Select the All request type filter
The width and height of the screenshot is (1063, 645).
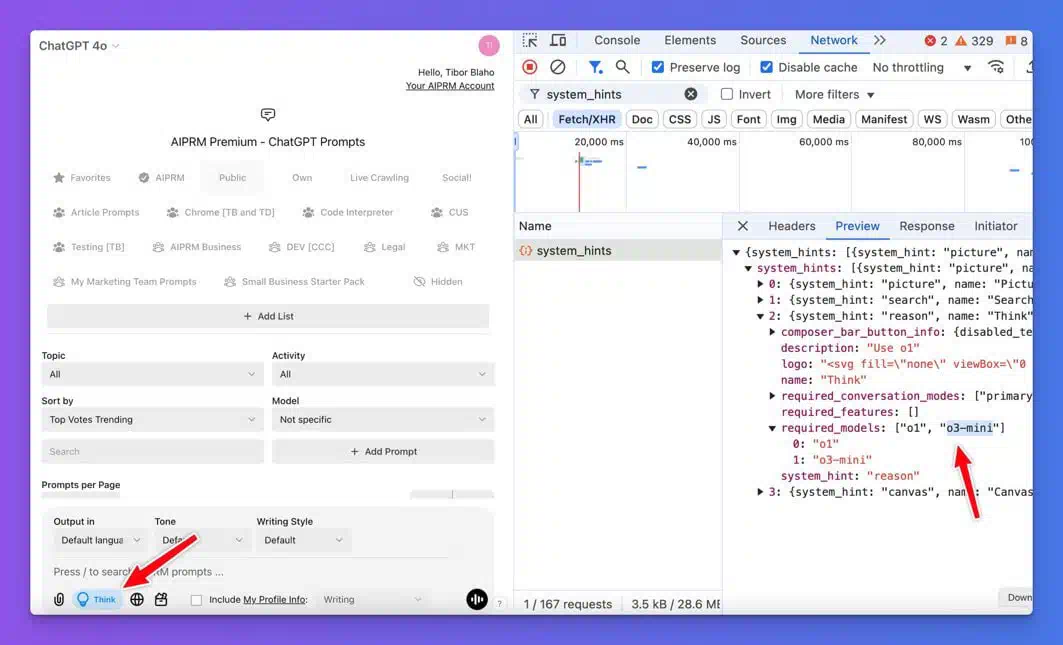(530, 119)
